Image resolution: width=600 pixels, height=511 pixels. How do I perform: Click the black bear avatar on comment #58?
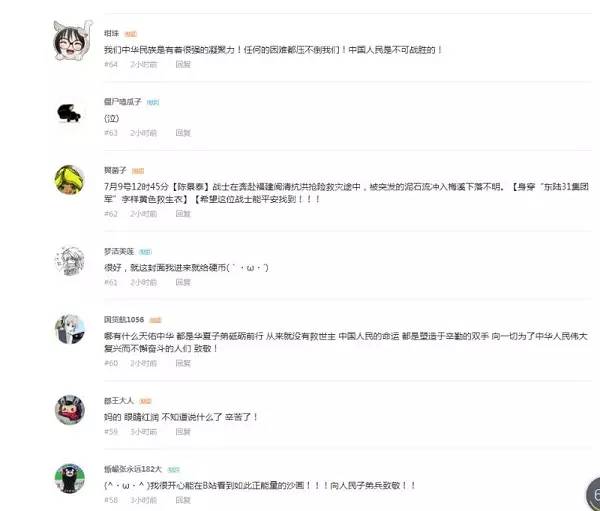click(70, 478)
